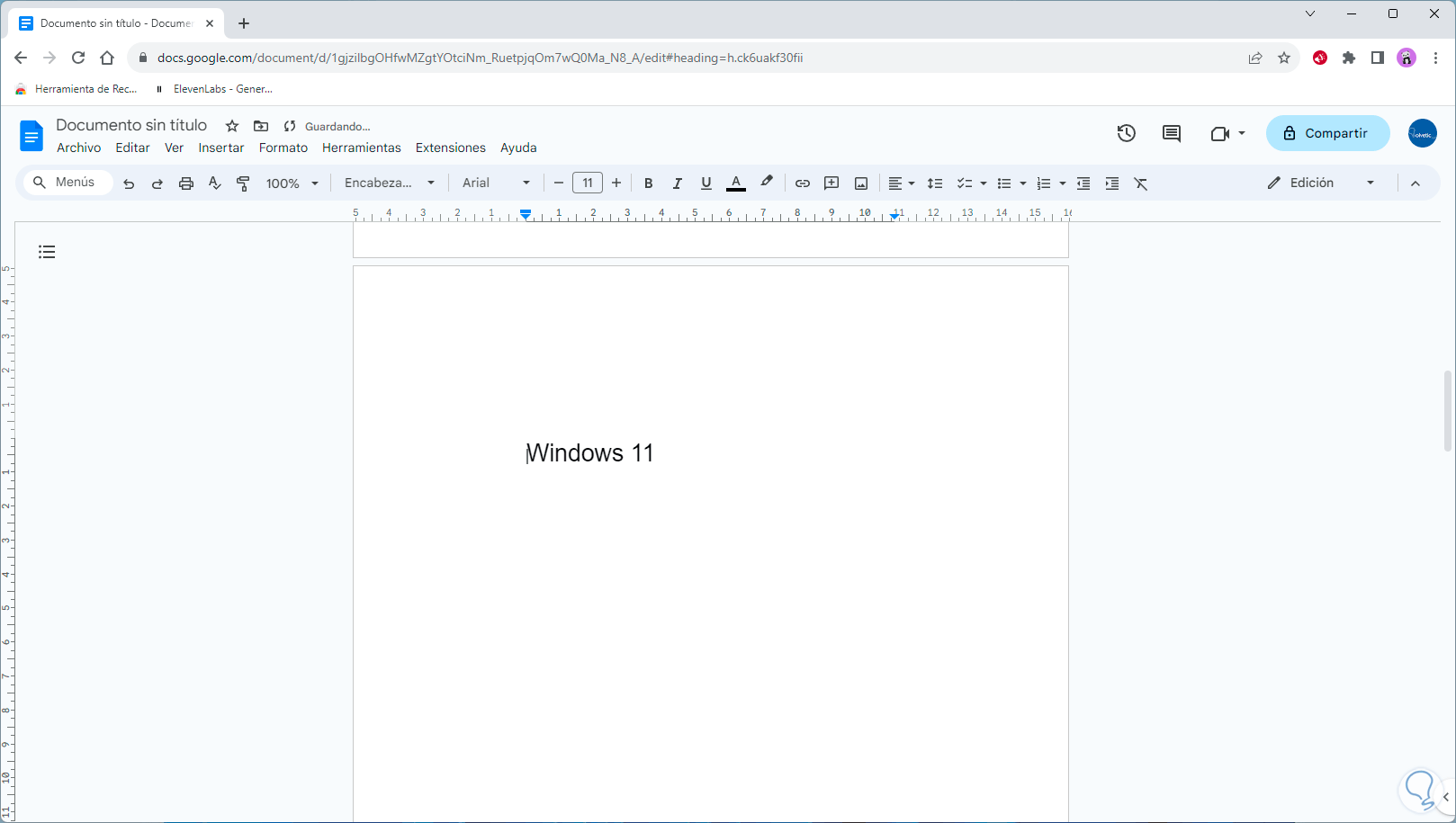Search the menus box
The image size is (1456, 823).
68,183
